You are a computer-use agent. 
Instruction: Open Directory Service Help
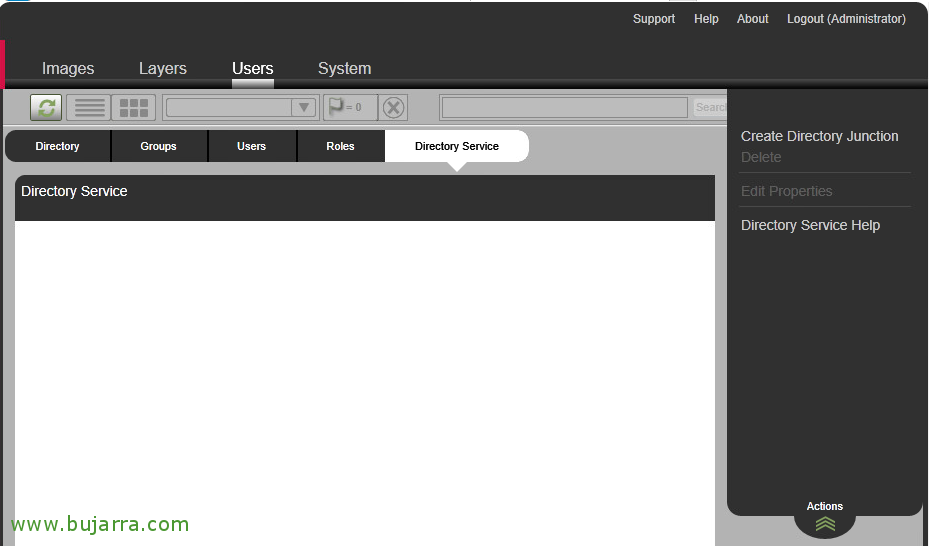click(810, 225)
